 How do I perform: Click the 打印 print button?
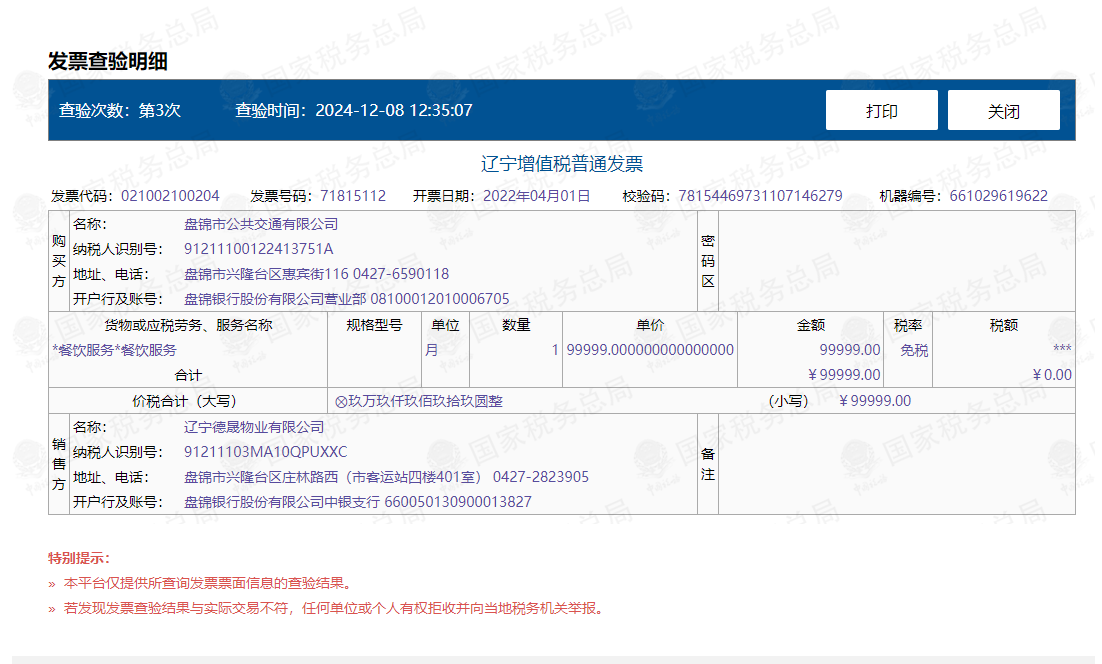pos(881,110)
